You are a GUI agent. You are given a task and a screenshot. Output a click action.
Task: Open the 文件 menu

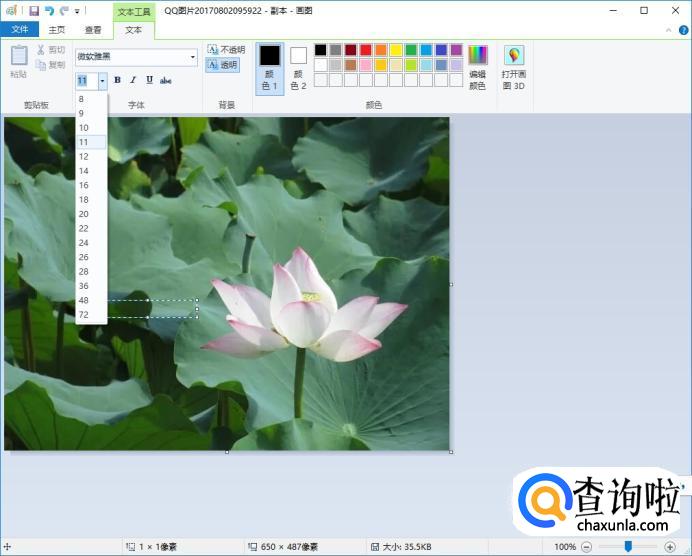point(19,30)
